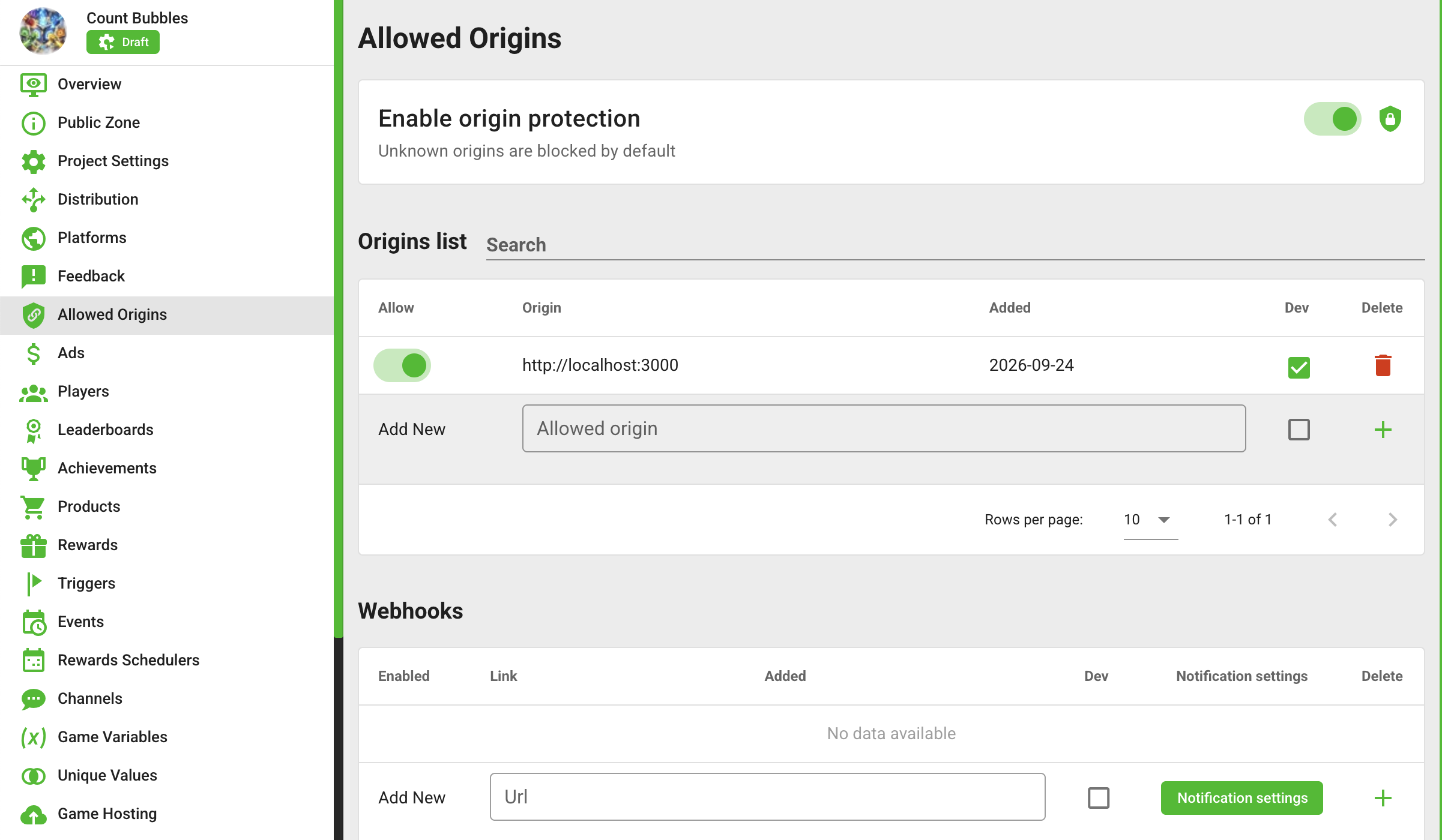Viewport: 1442px width, 840px height.
Task: Click the Overview monitor icon
Action: [x=34, y=85]
